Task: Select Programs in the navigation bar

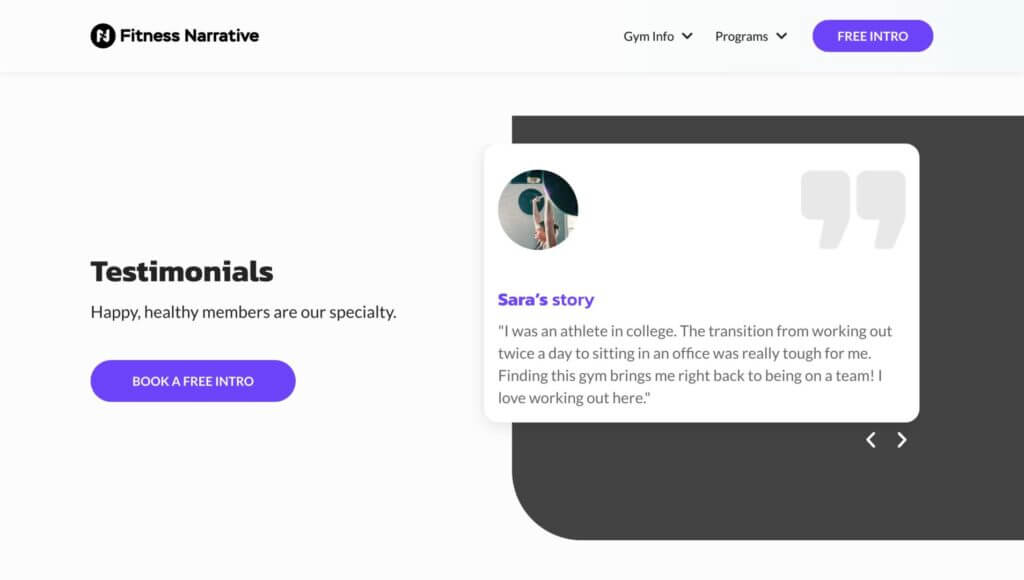Action: 742,36
